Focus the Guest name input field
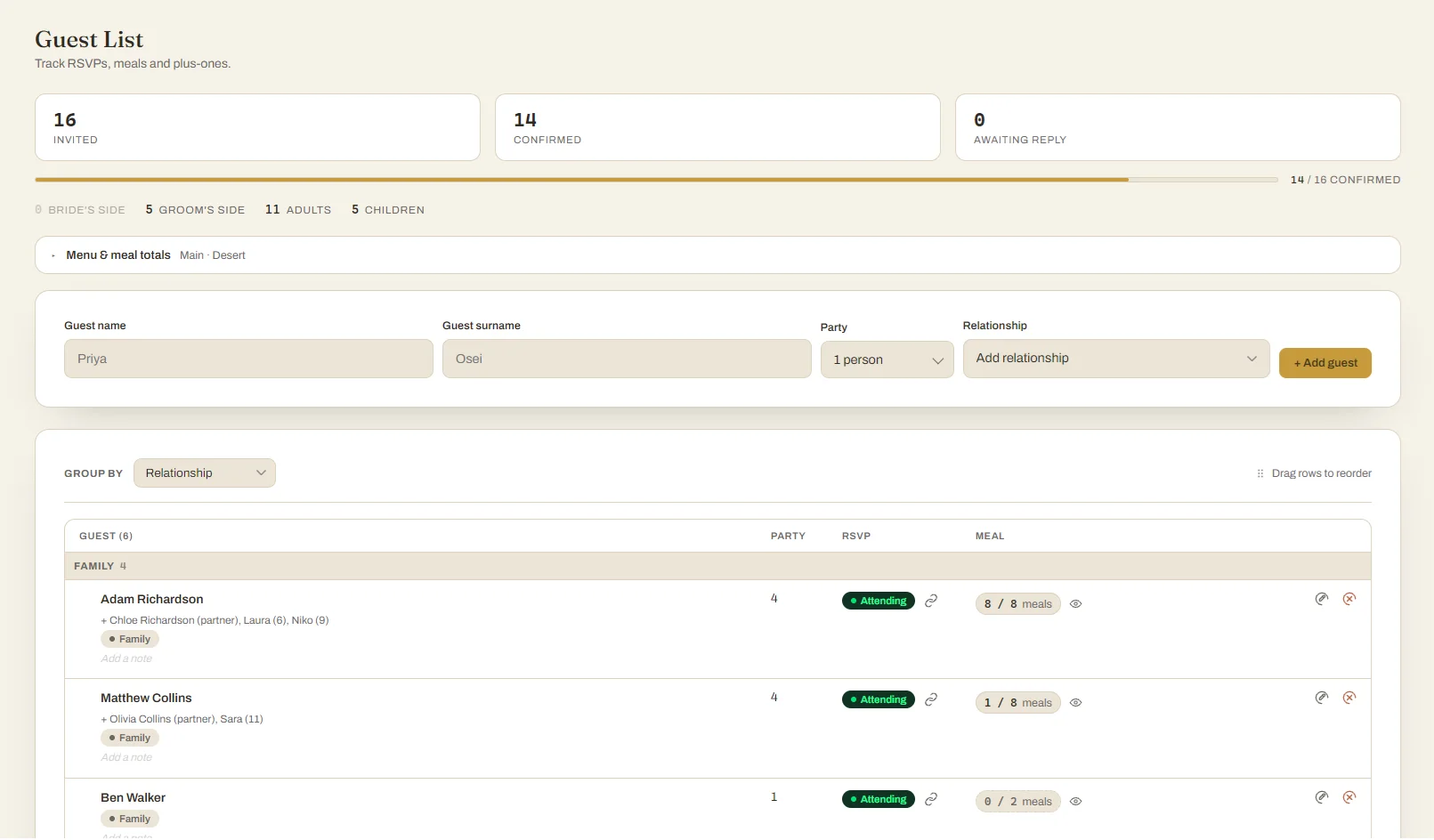The image size is (1434, 840). coord(248,359)
